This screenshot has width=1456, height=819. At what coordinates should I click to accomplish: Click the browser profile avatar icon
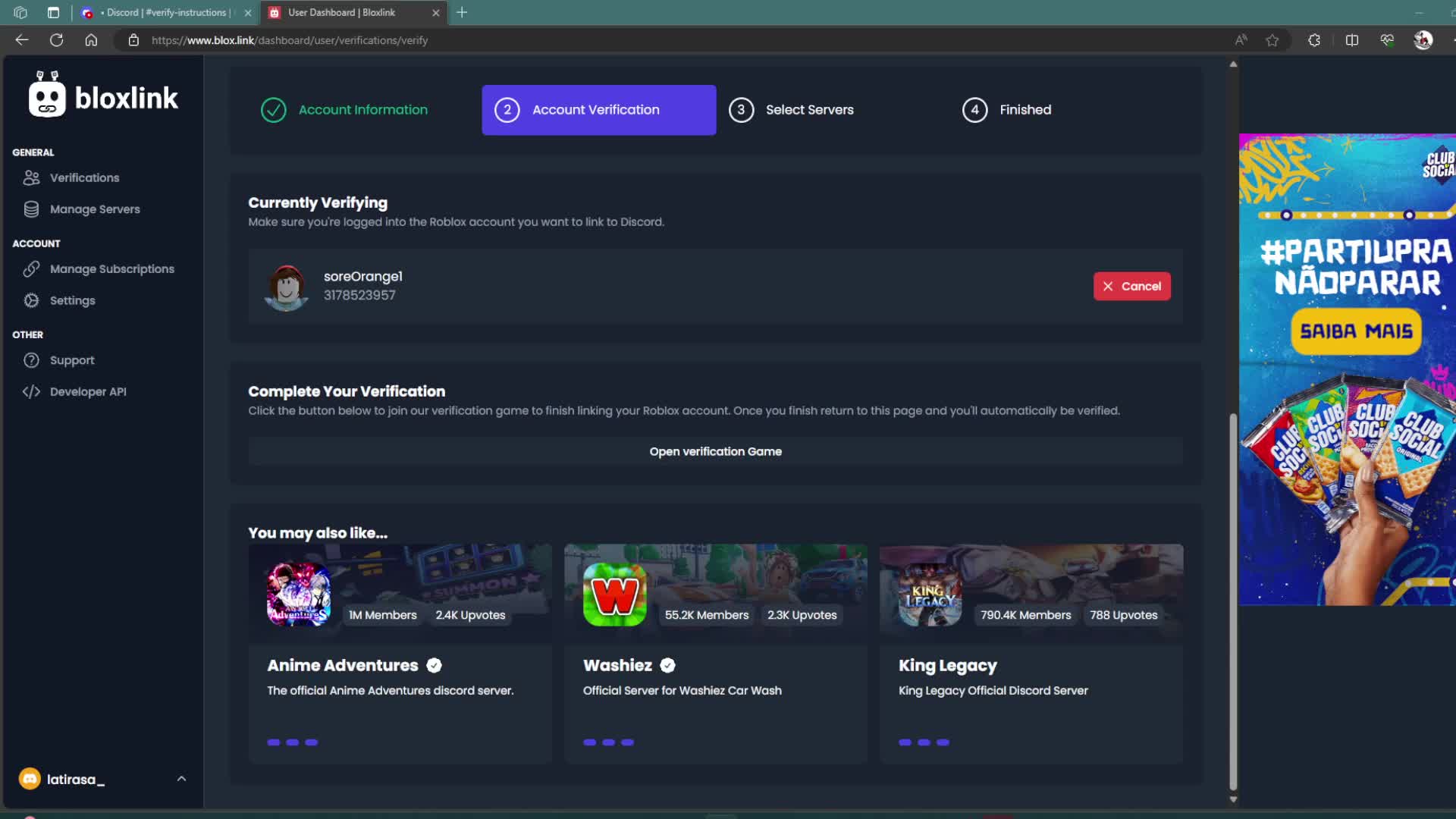point(1425,40)
